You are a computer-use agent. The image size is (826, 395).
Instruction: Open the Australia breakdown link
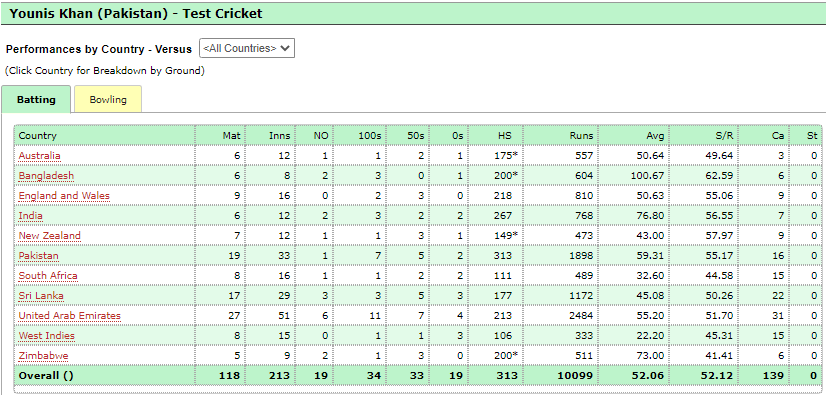point(40,156)
